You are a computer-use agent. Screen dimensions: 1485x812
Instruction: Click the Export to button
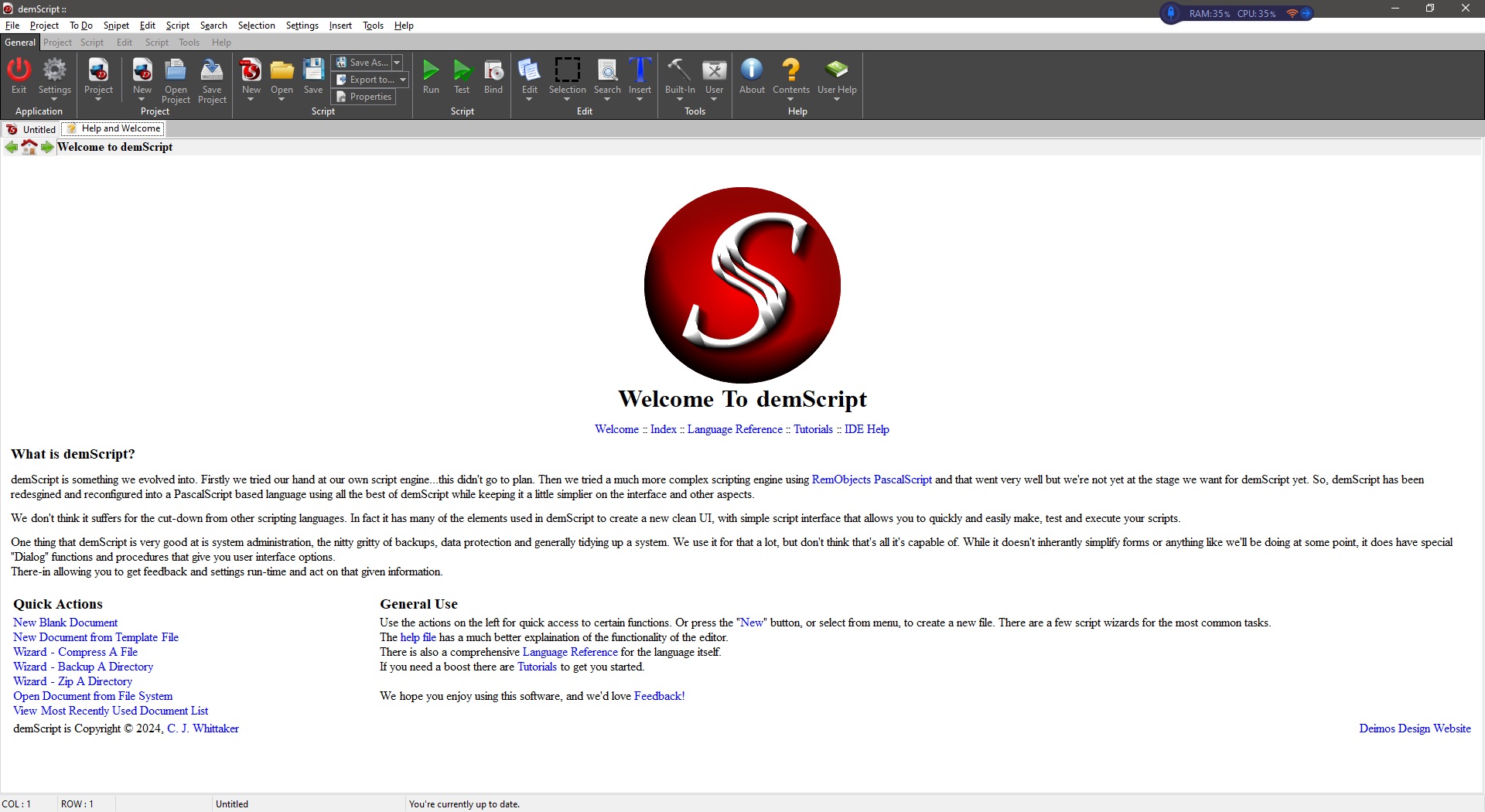365,80
